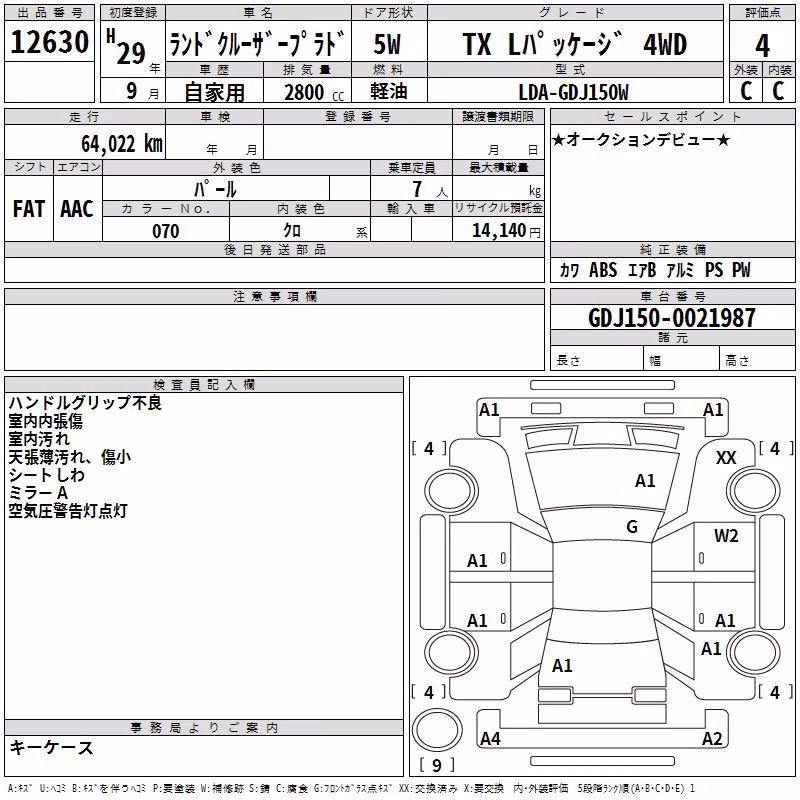The height and width of the screenshot is (800, 800).
Task: Select the H29 first registration year
Action: [126, 48]
